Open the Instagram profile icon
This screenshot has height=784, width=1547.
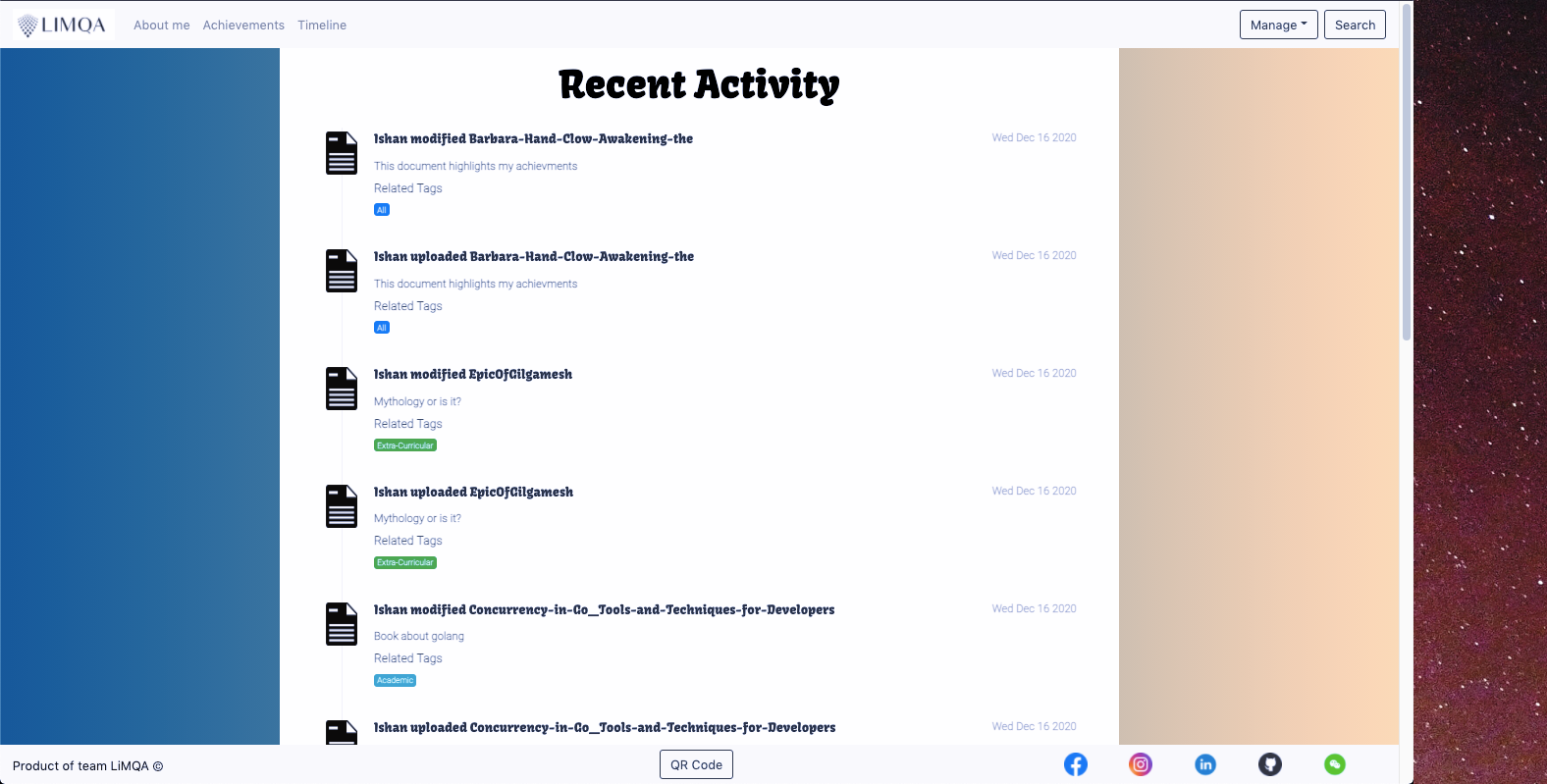tap(1141, 764)
